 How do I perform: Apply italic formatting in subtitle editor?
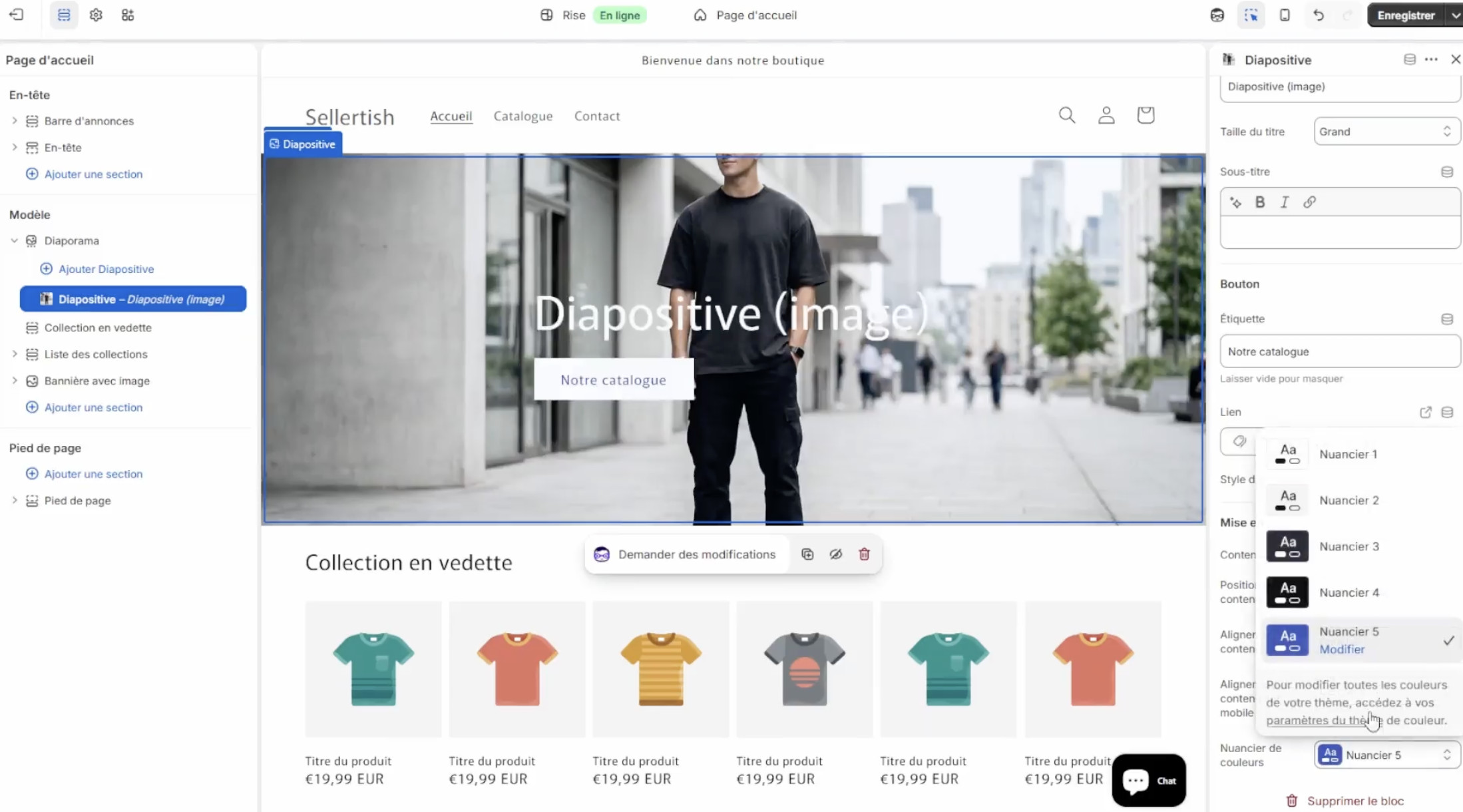[1285, 202]
